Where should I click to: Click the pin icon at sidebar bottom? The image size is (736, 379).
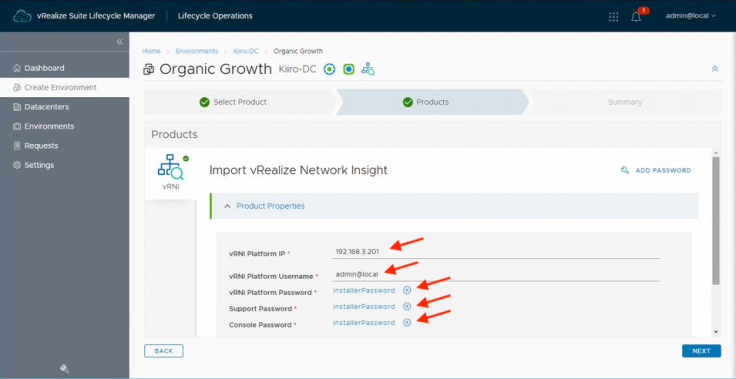[x=65, y=369]
